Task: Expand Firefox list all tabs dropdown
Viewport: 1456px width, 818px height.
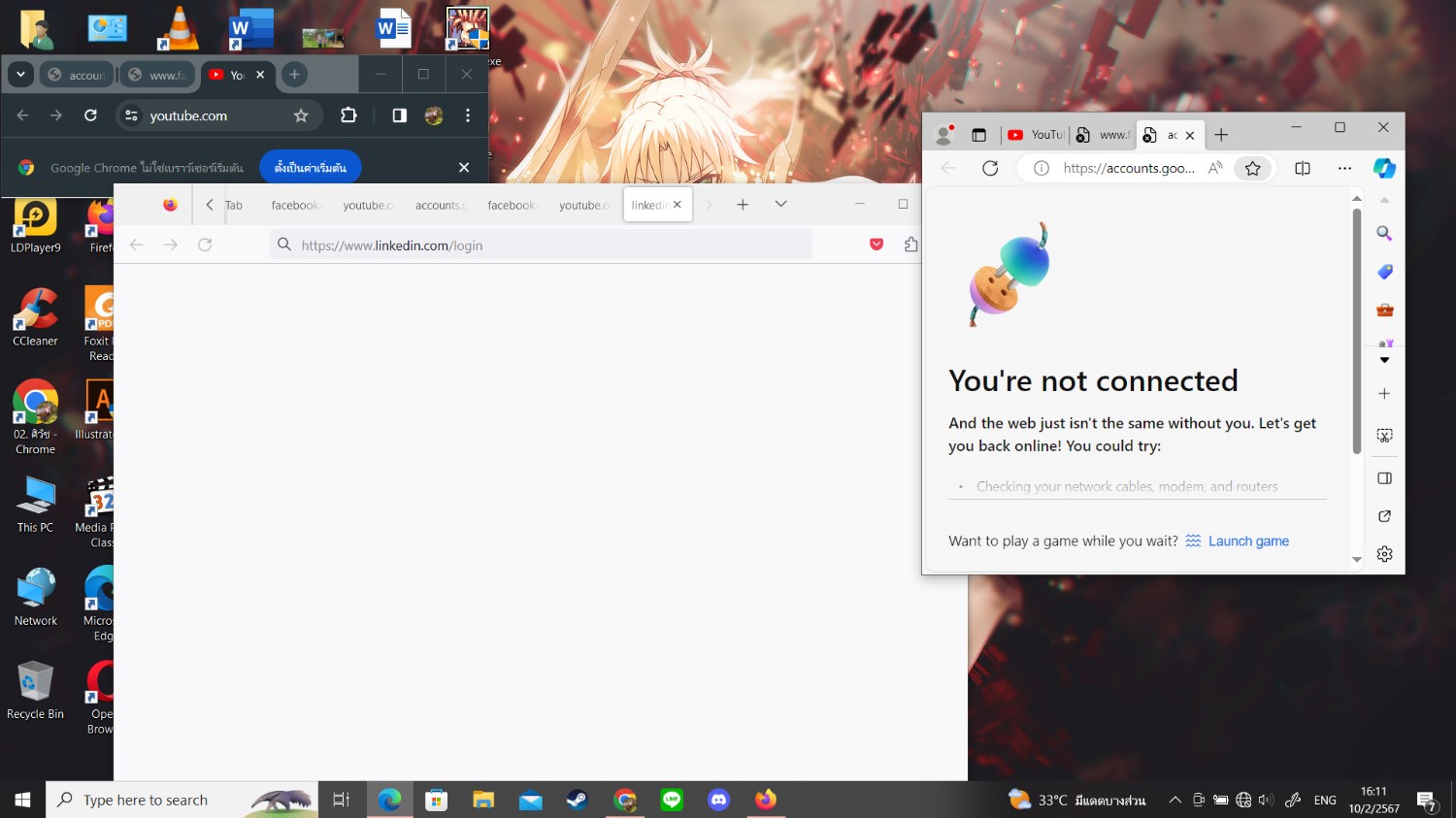Action: point(781,205)
